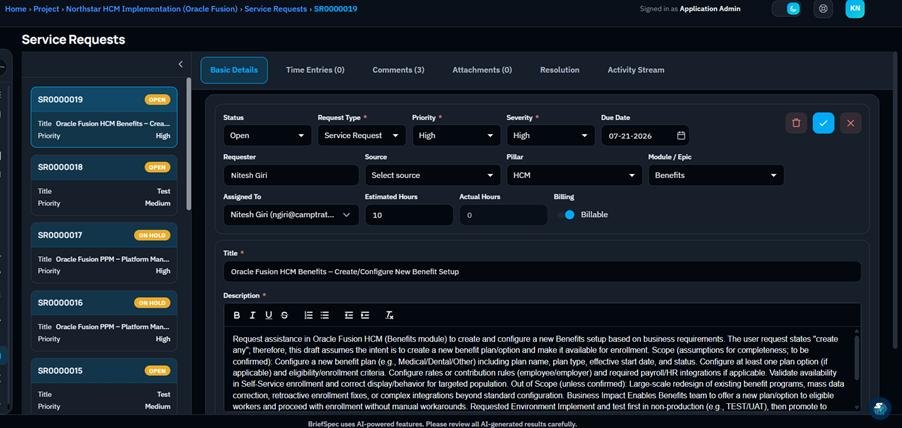Go to Home breadcrumb link

point(16,9)
